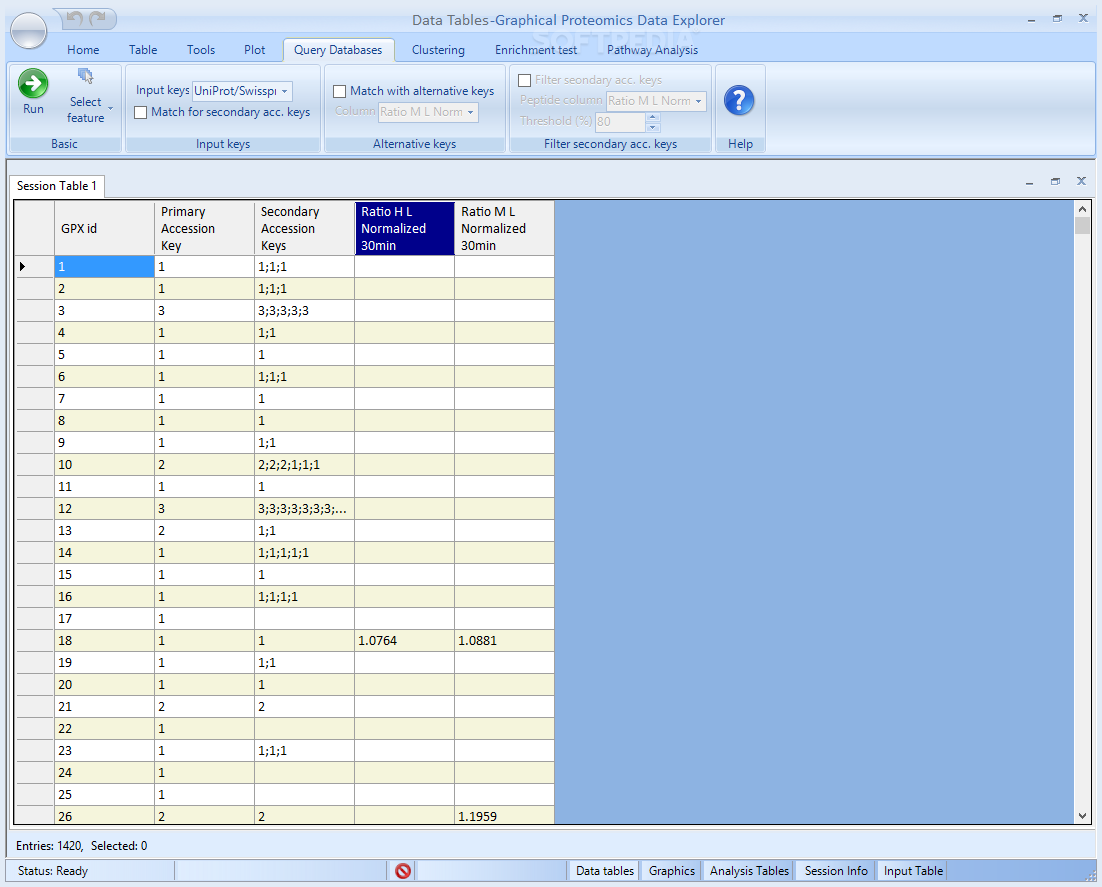Minimize the Session Table inner window
The height and width of the screenshot is (887, 1102).
point(1030,182)
